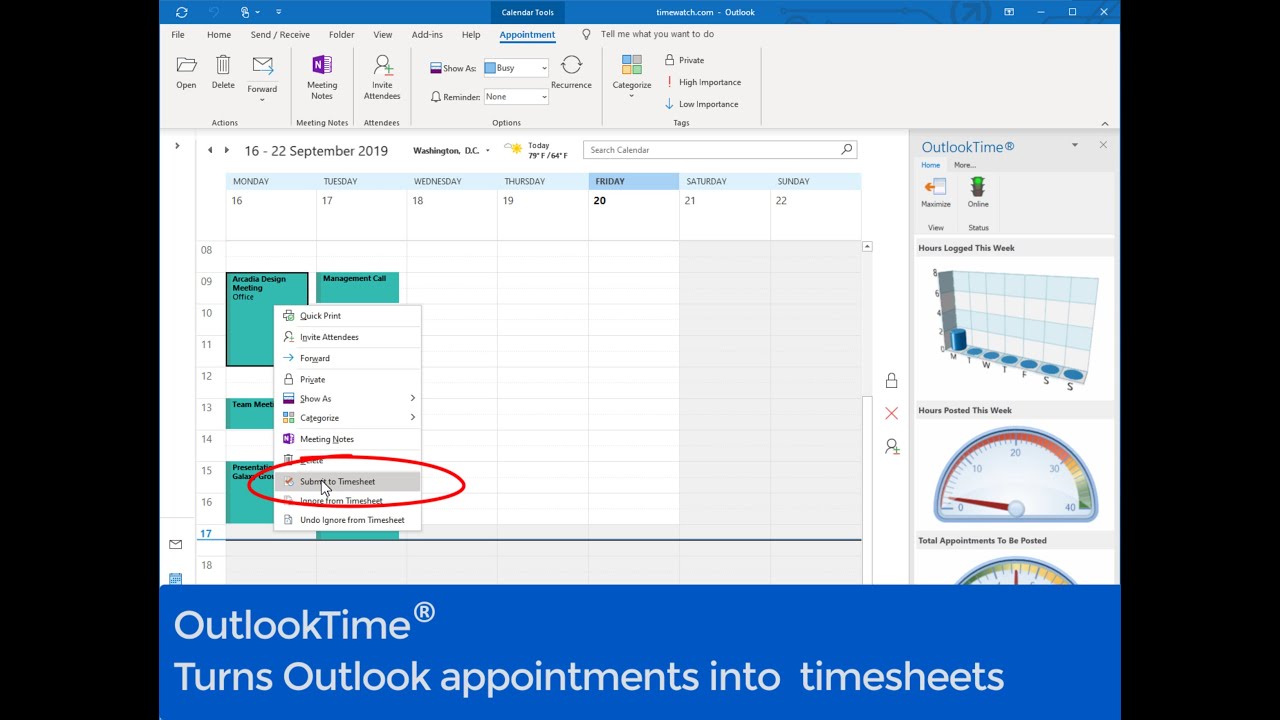Select Ignore from Timesheet
This screenshot has height=720, width=1280.
[348, 501]
